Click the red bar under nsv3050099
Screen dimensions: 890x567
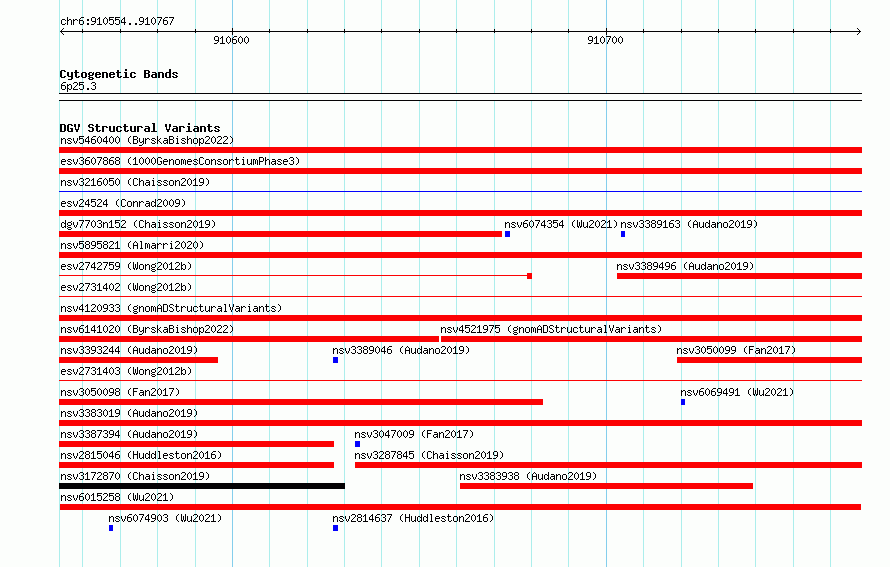point(769,360)
